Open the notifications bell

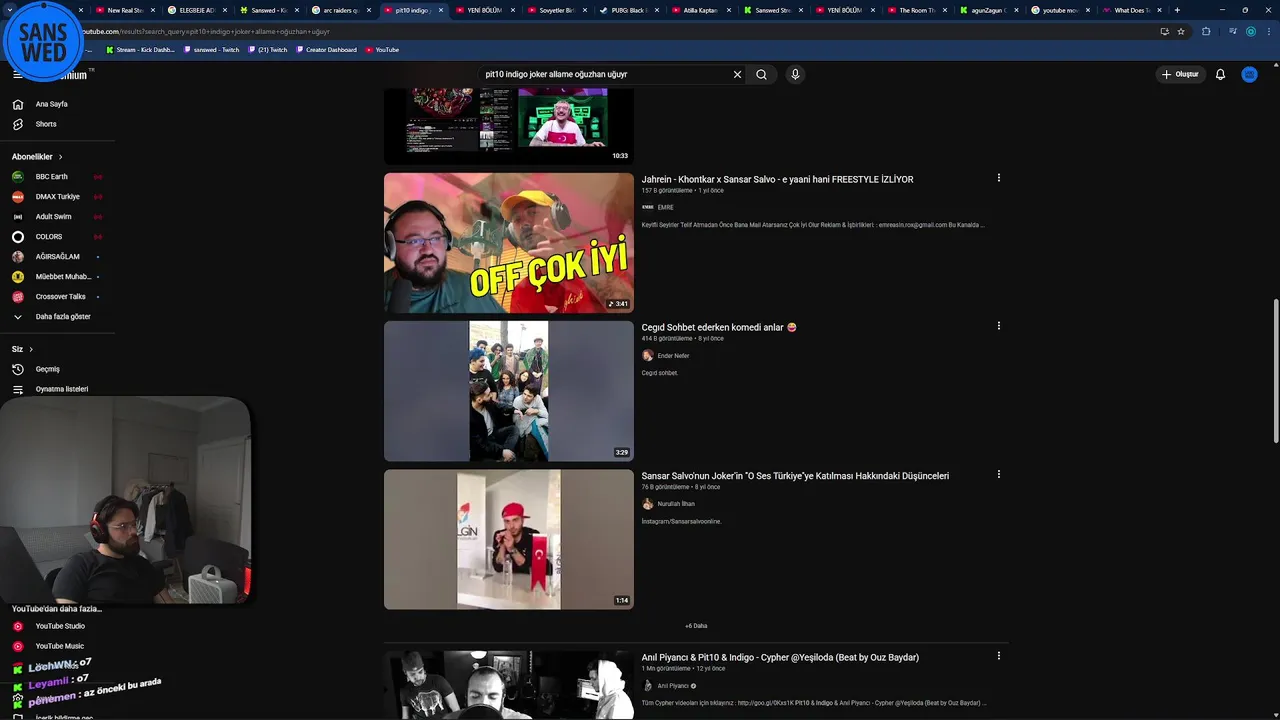[1220, 74]
